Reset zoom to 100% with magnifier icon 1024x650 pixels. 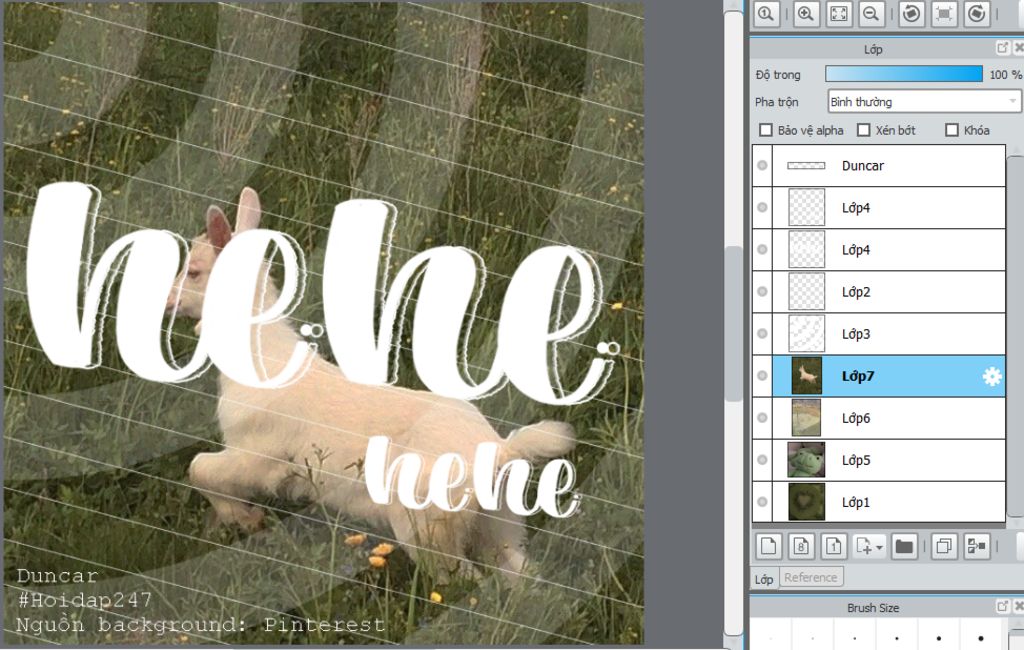point(766,14)
